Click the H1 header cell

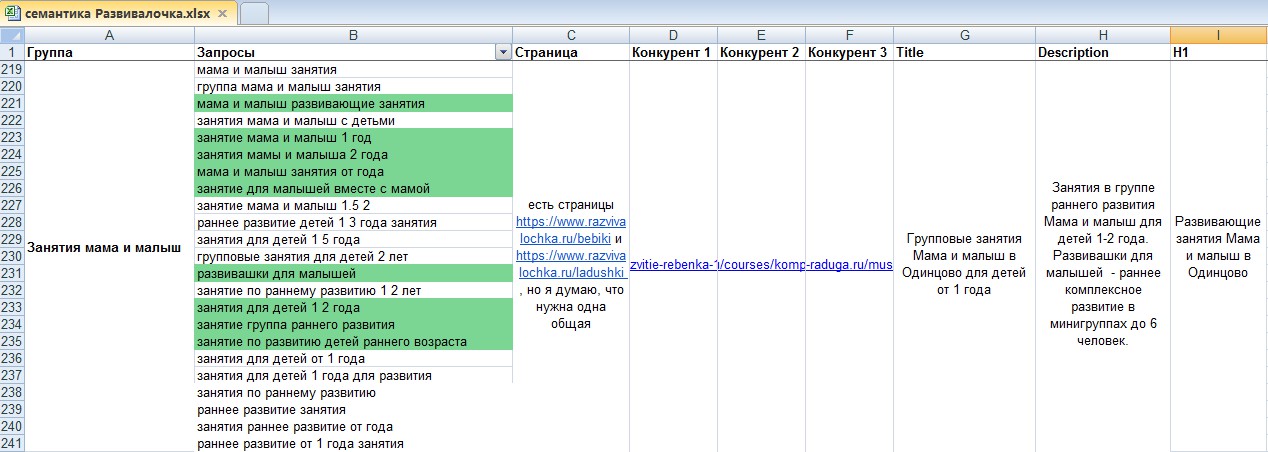pyautogui.click(x=1219, y=52)
